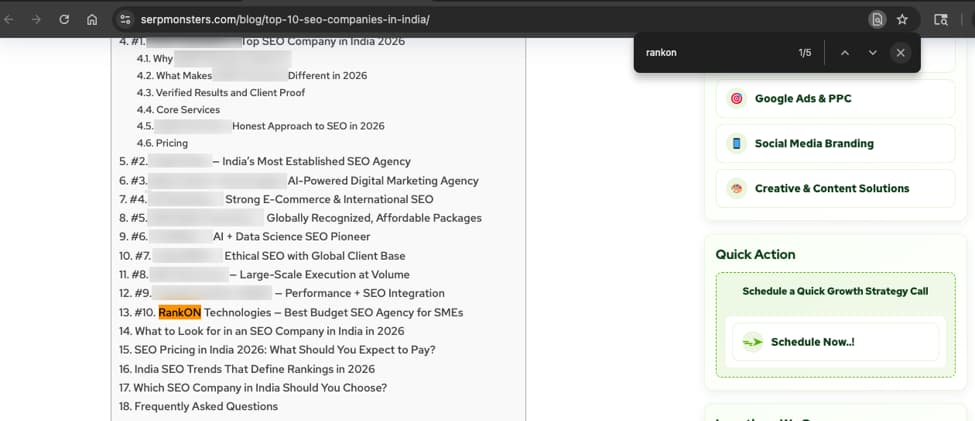Open Google Ads & PPC service
The image size is (975, 421).
(x=835, y=98)
